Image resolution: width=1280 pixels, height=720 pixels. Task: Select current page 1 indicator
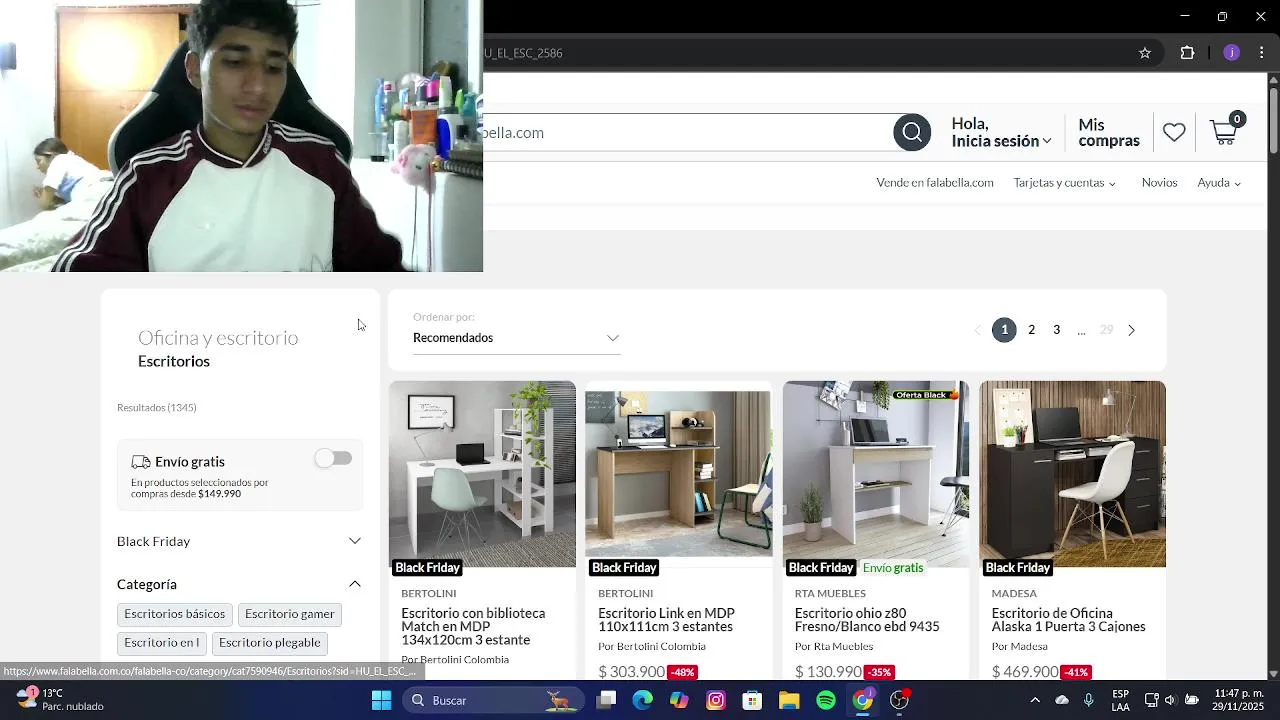coord(1004,330)
